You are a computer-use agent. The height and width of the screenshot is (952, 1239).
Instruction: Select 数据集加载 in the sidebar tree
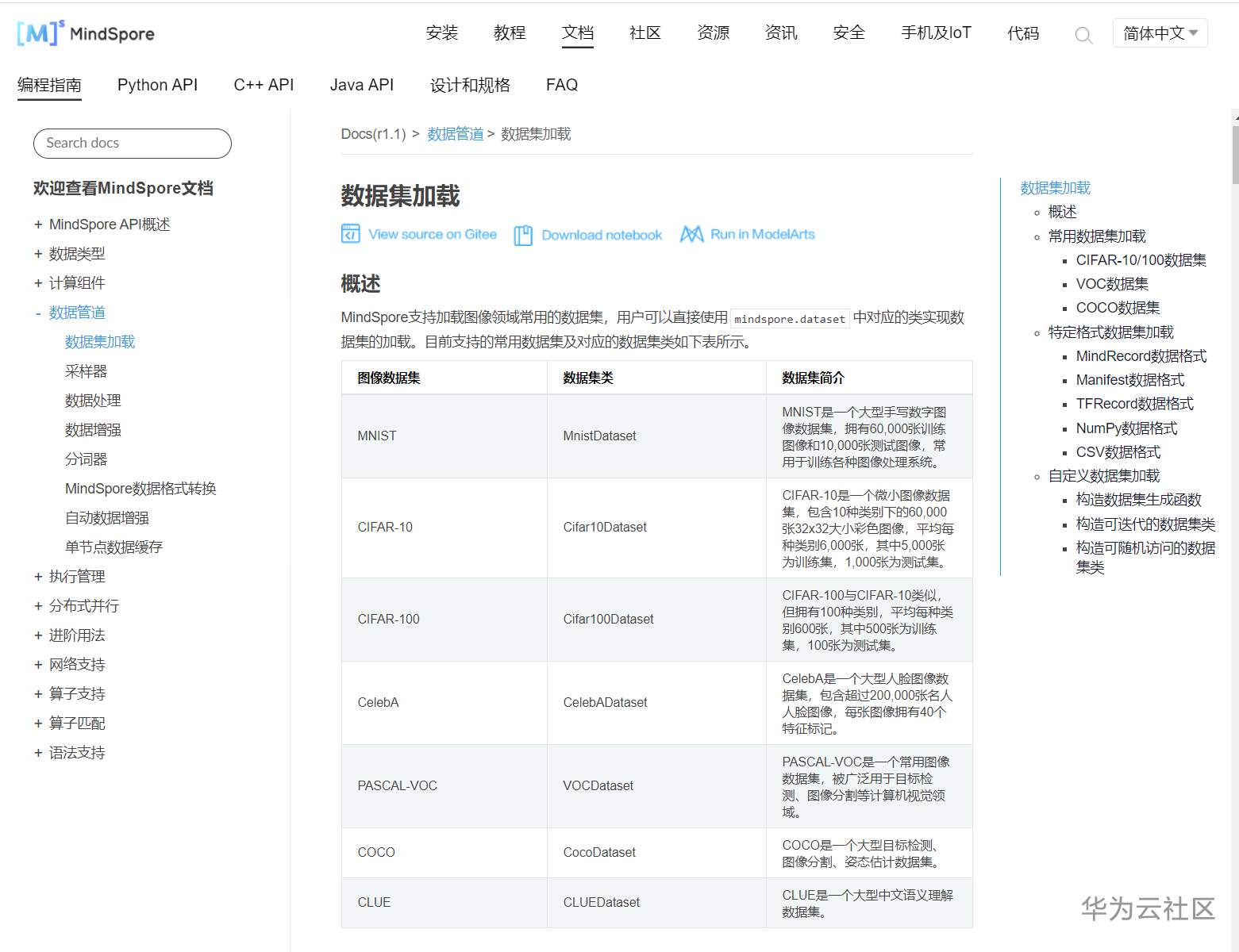[x=100, y=342]
